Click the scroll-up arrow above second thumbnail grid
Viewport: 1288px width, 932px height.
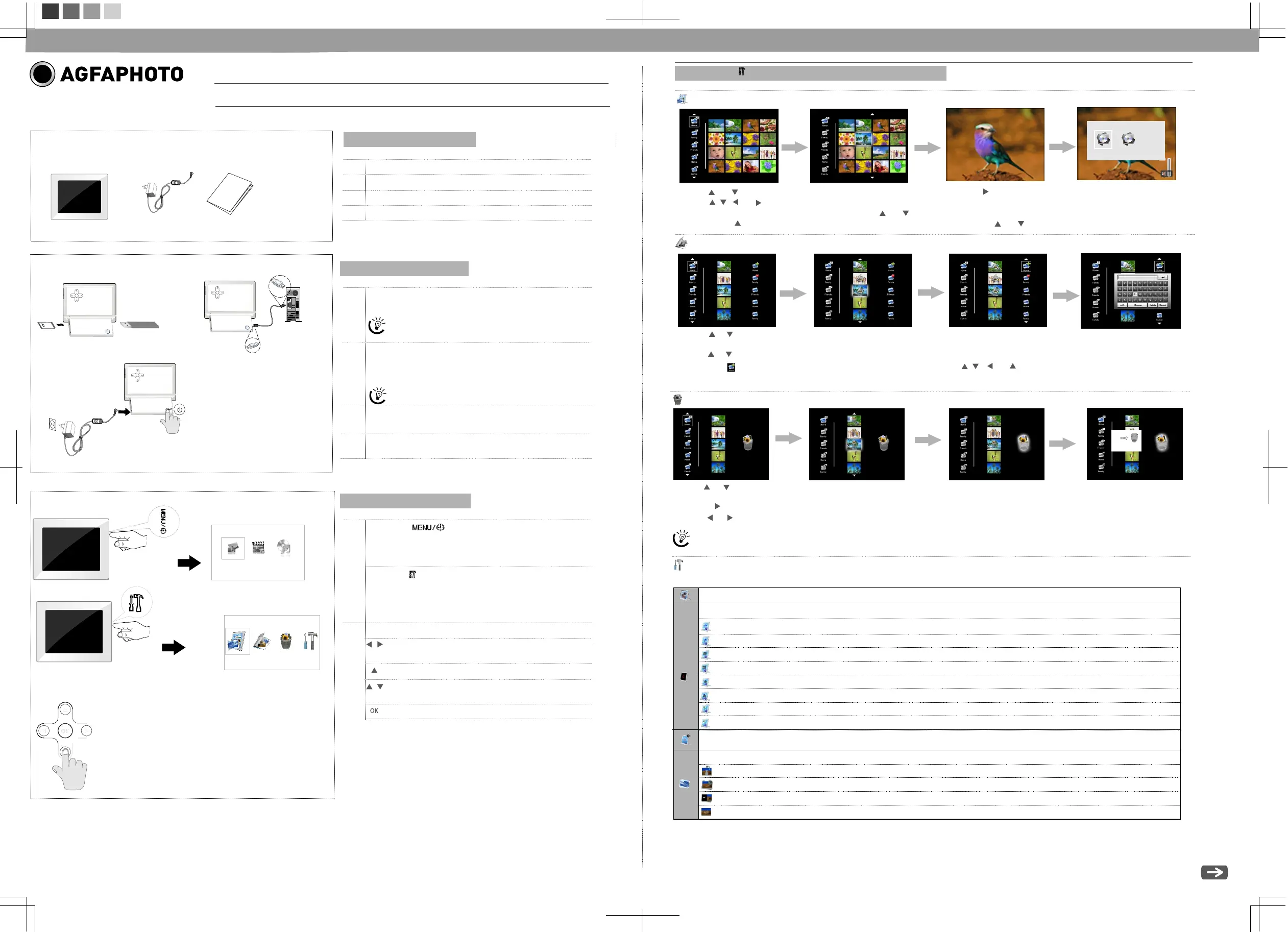coord(872,114)
